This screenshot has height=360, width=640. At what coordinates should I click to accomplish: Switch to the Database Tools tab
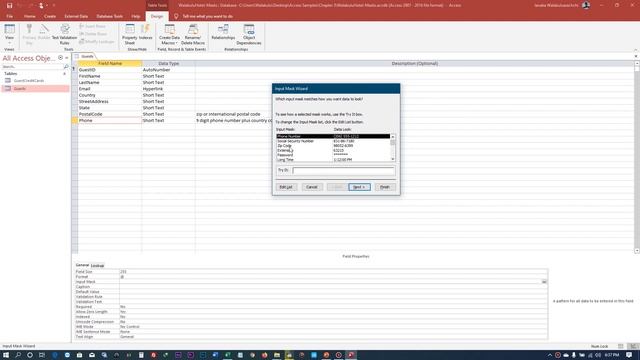[109, 16]
